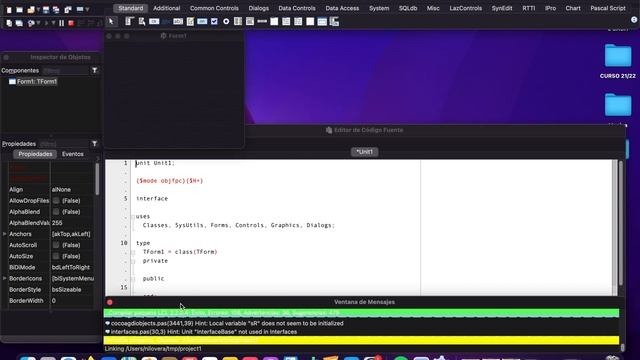640x360 pixels.
Task: Choose the TRadioGroup component icon
Action: (286, 22)
